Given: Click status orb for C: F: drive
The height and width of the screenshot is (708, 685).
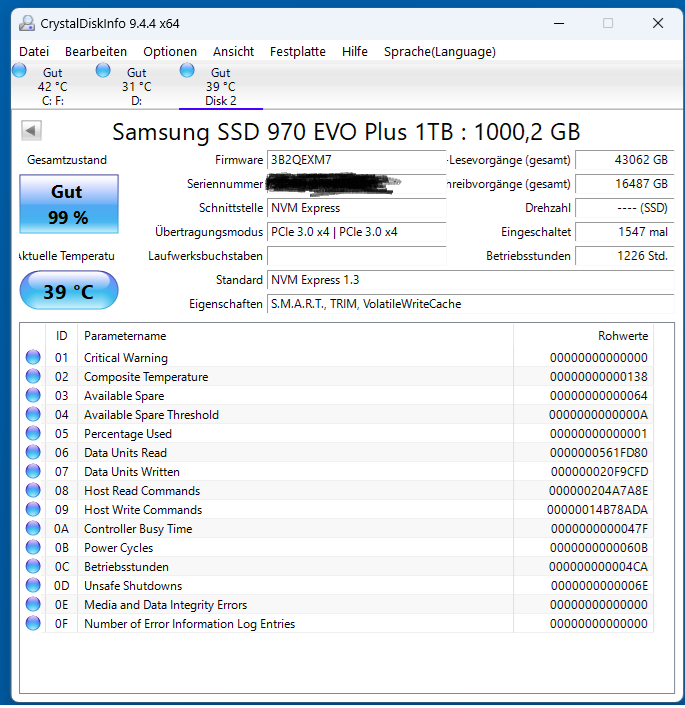Looking at the screenshot, I should click(19, 70).
